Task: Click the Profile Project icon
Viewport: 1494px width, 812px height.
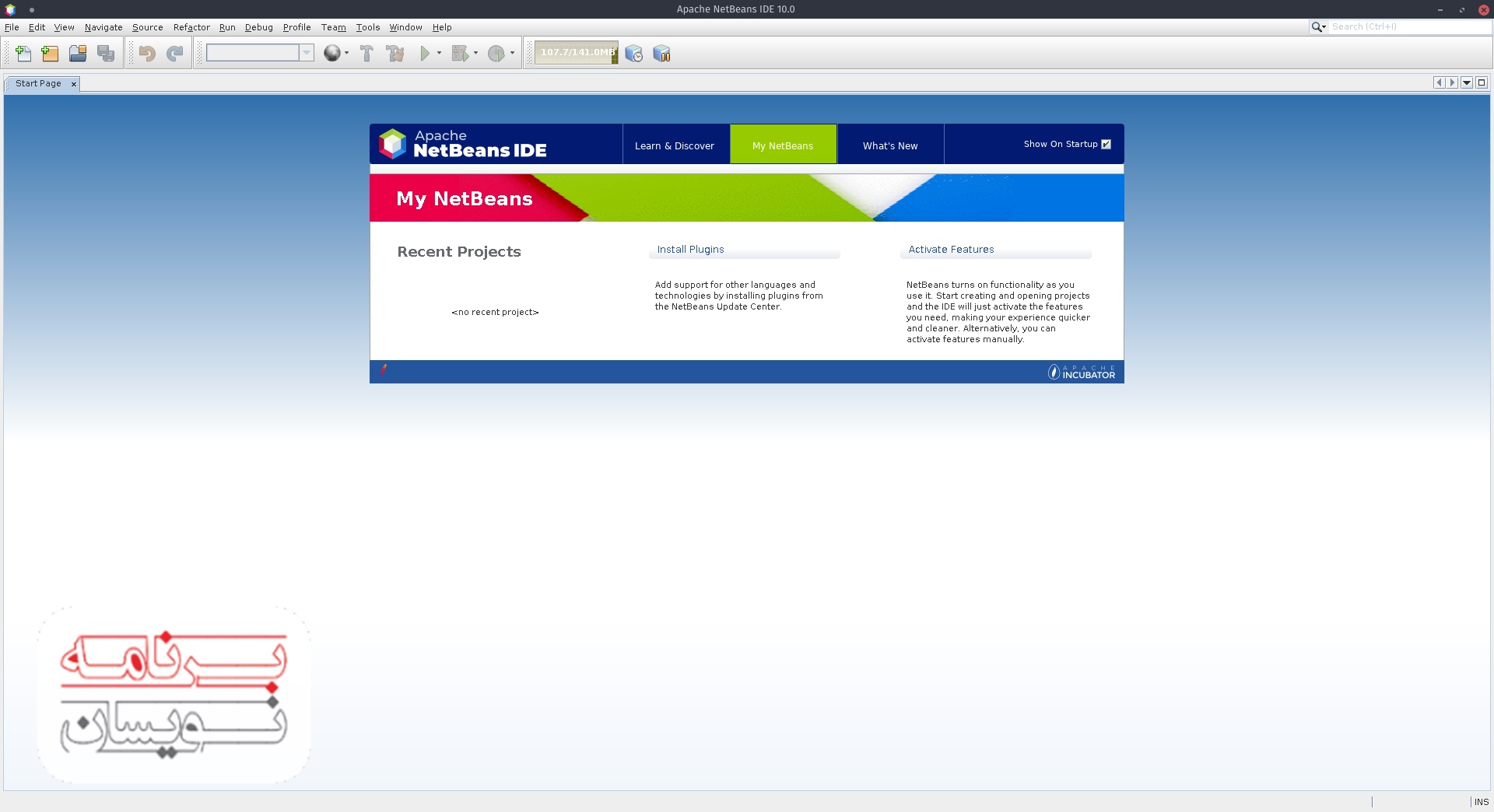Action: click(496, 53)
